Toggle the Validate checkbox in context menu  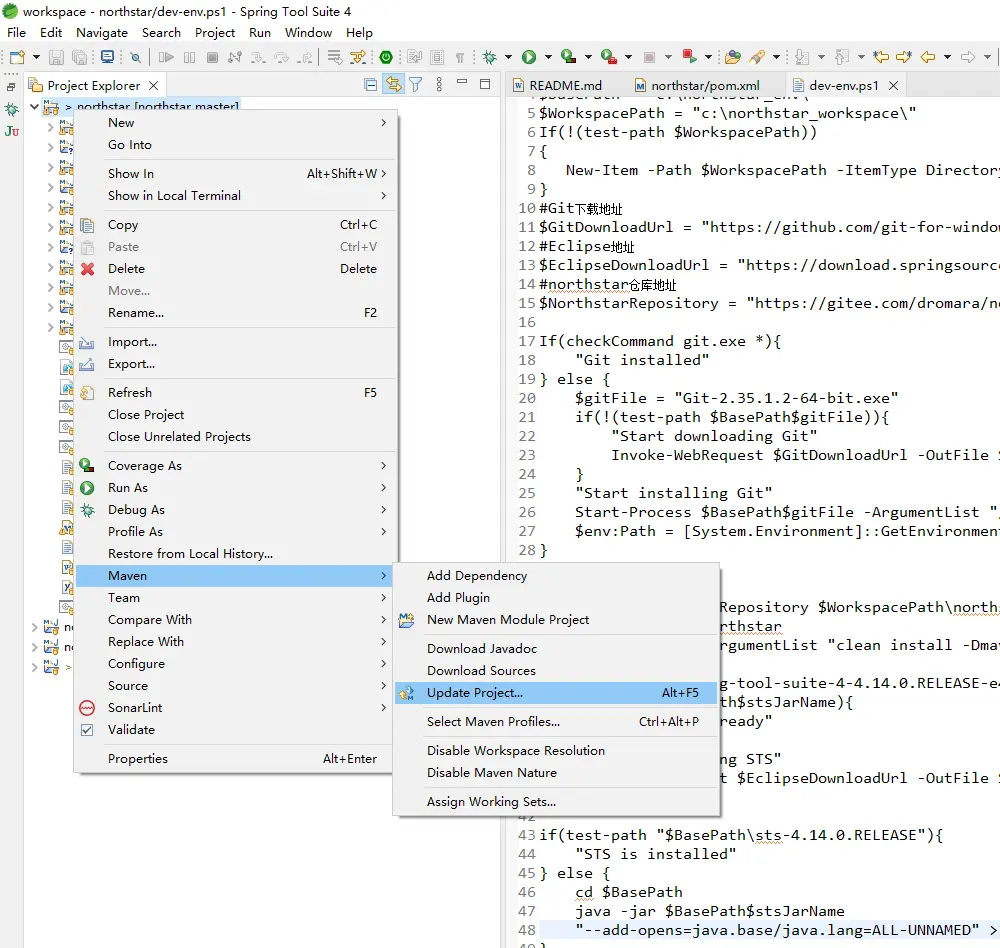coord(87,730)
